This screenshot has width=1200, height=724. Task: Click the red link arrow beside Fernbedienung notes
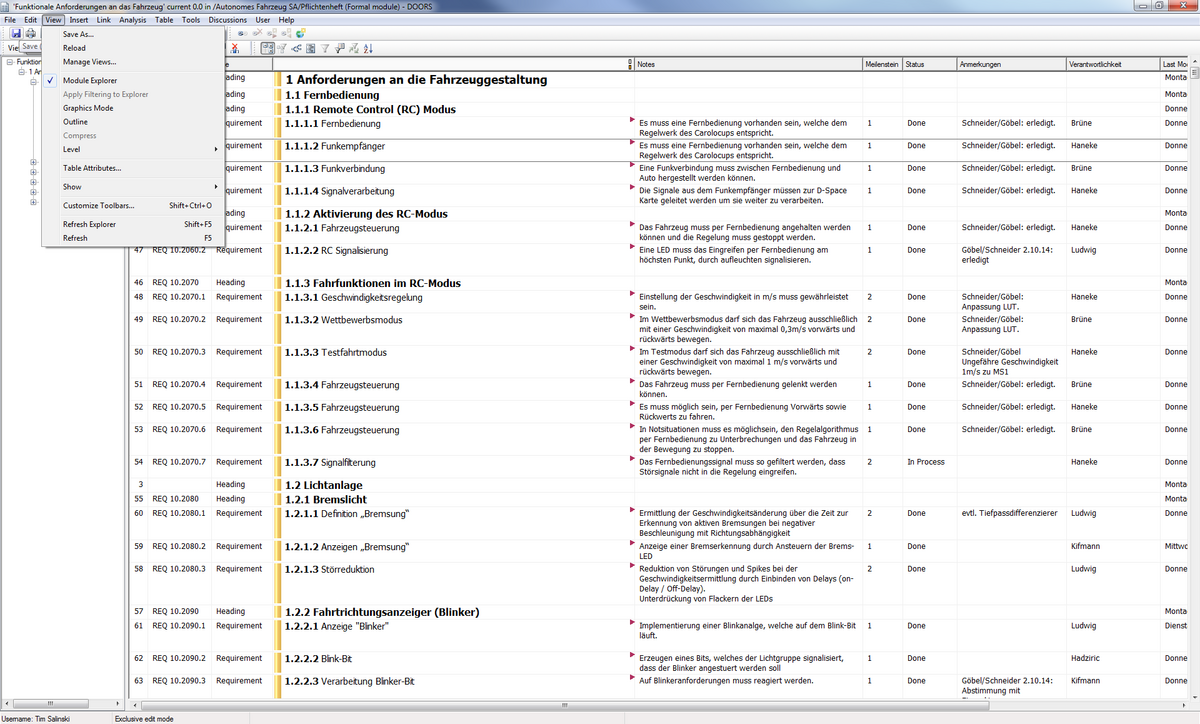click(631, 120)
